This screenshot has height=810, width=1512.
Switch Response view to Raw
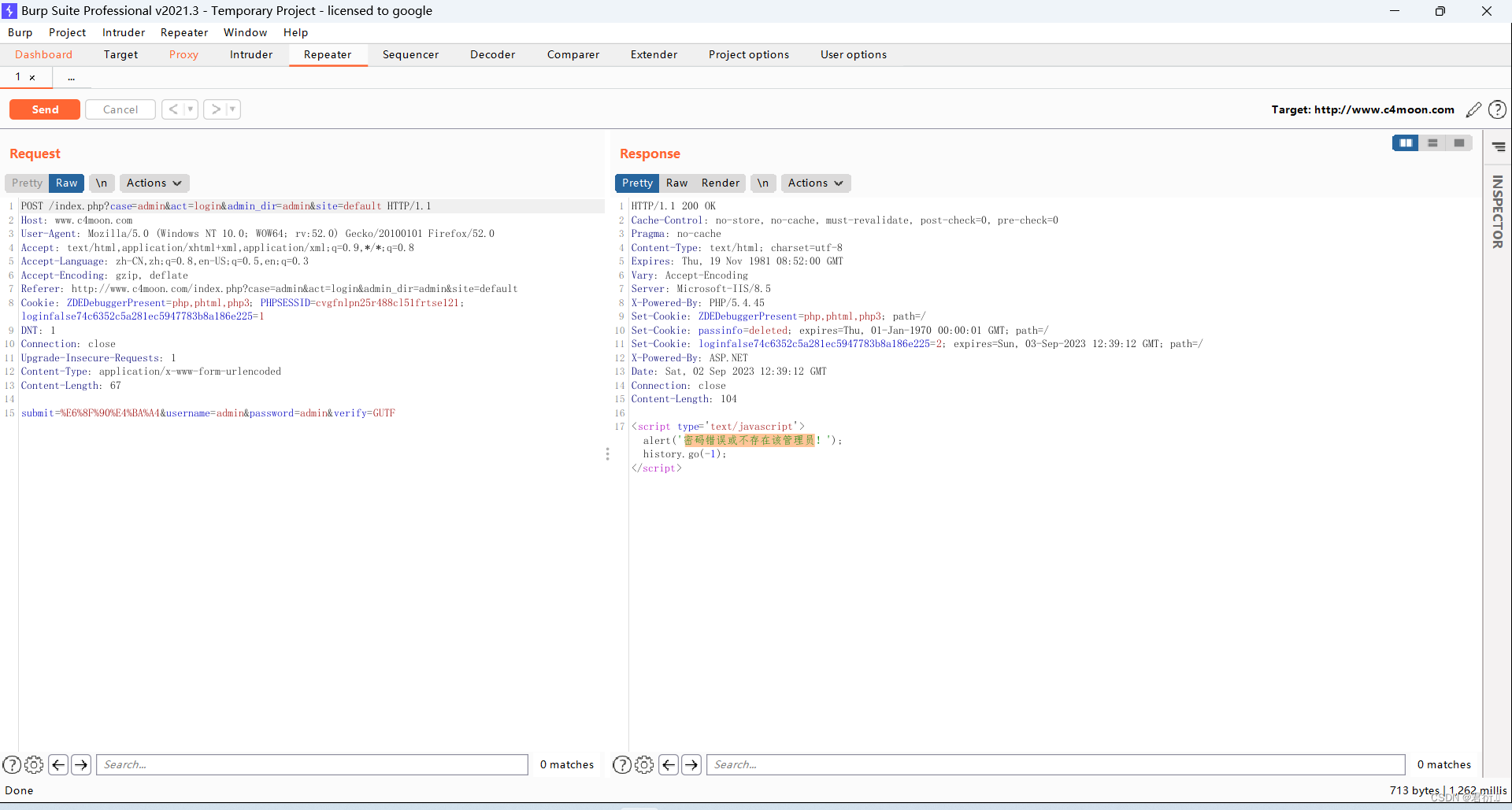pyautogui.click(x=677, y=183)
